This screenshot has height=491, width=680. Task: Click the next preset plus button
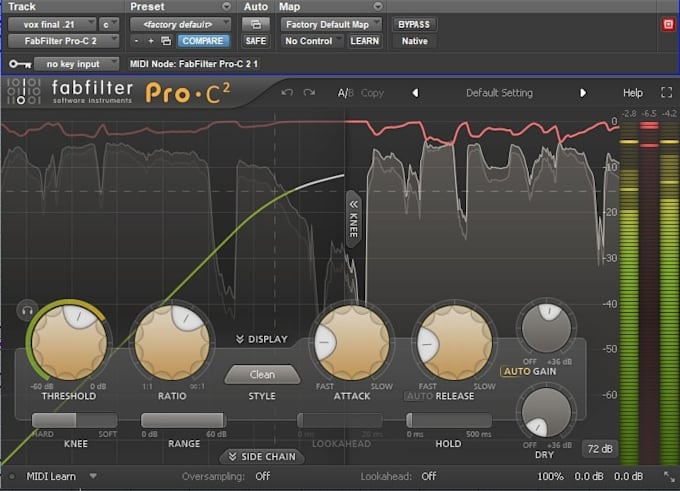(151, 41)
